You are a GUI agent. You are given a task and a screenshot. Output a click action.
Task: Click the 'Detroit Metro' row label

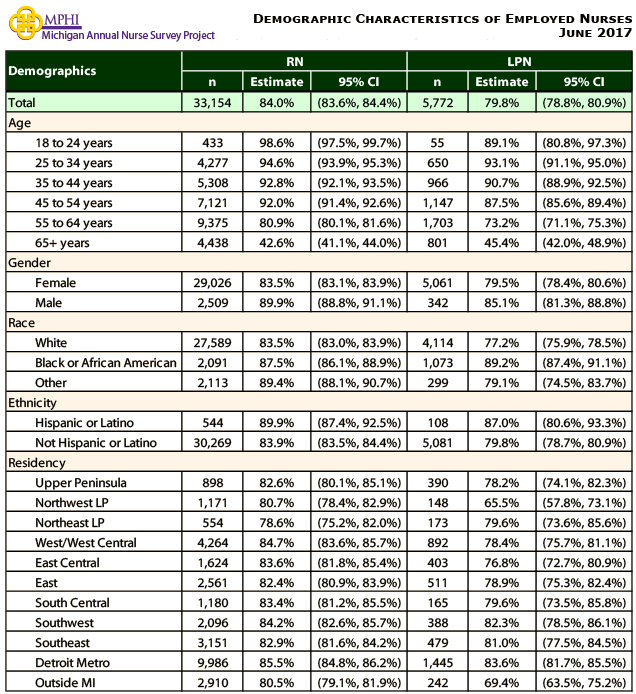pos(73,663)
